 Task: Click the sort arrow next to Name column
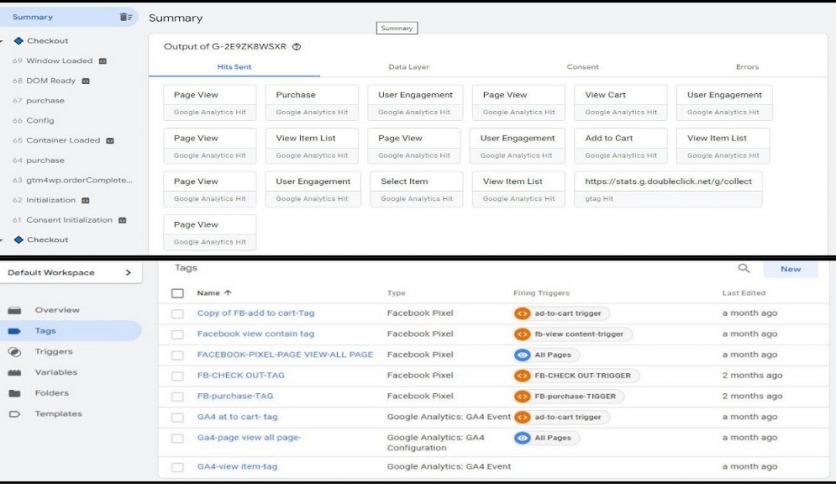[x=228, y=293]
